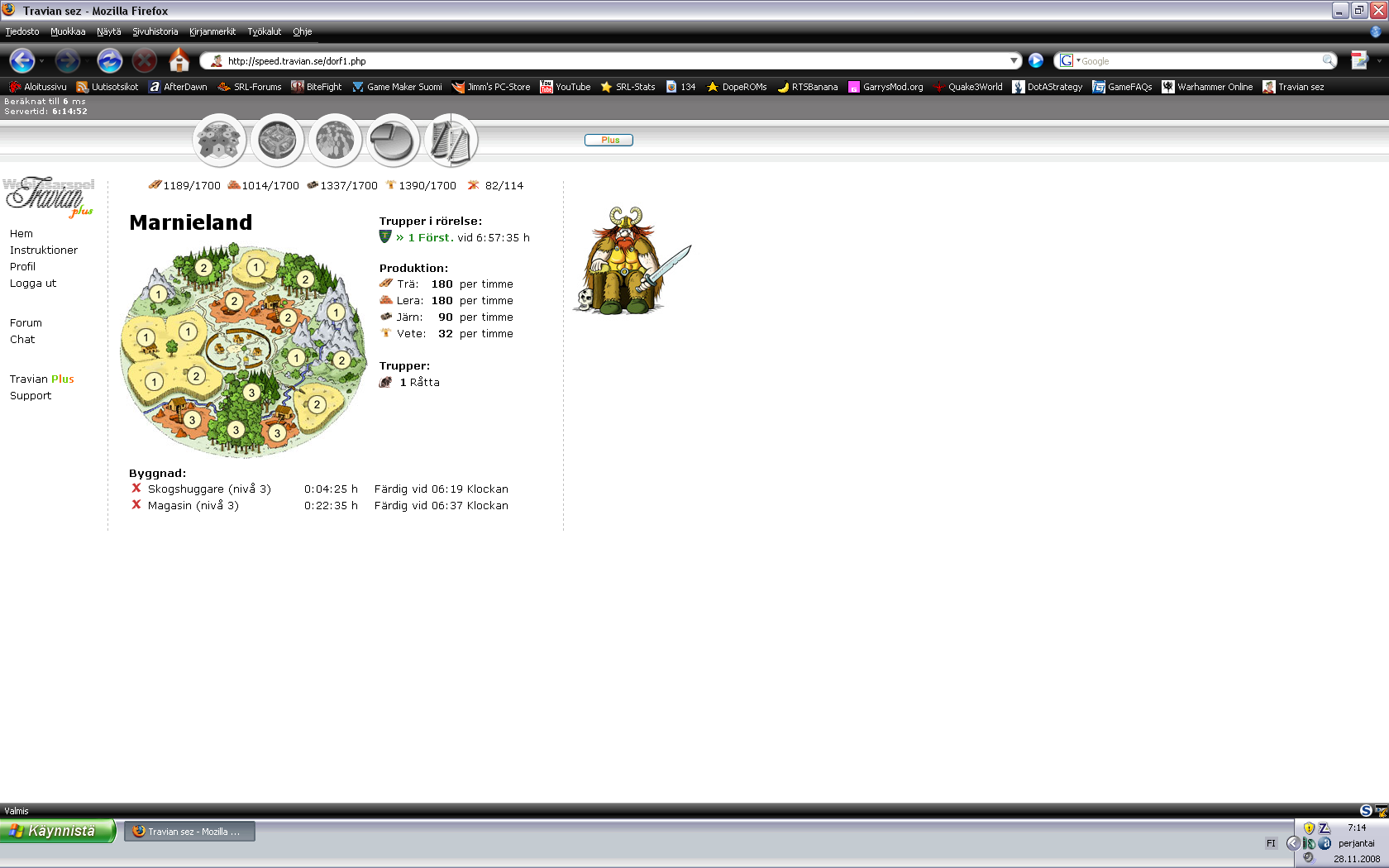Viewport: 1389px width, 868px height.
Task: Show hidden tray icons via the chevron
Action: pos(1293,843)
